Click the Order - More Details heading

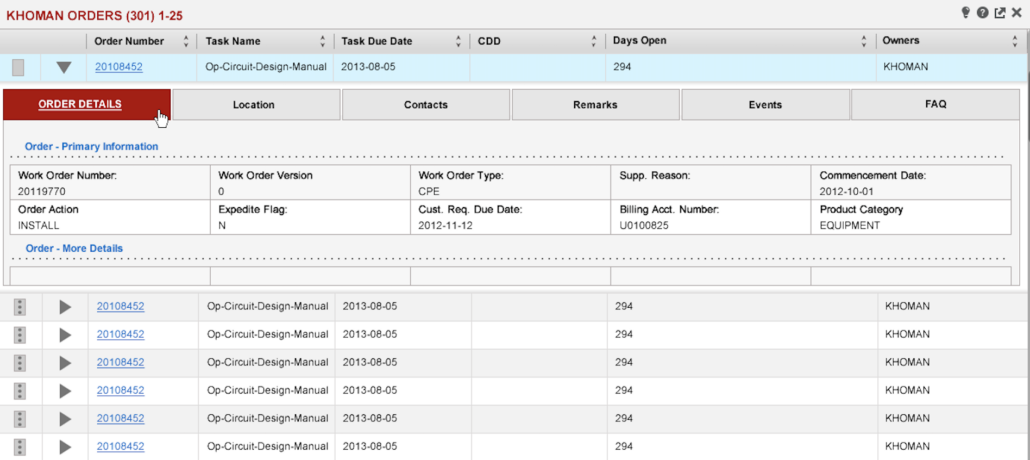coord(74,248)
